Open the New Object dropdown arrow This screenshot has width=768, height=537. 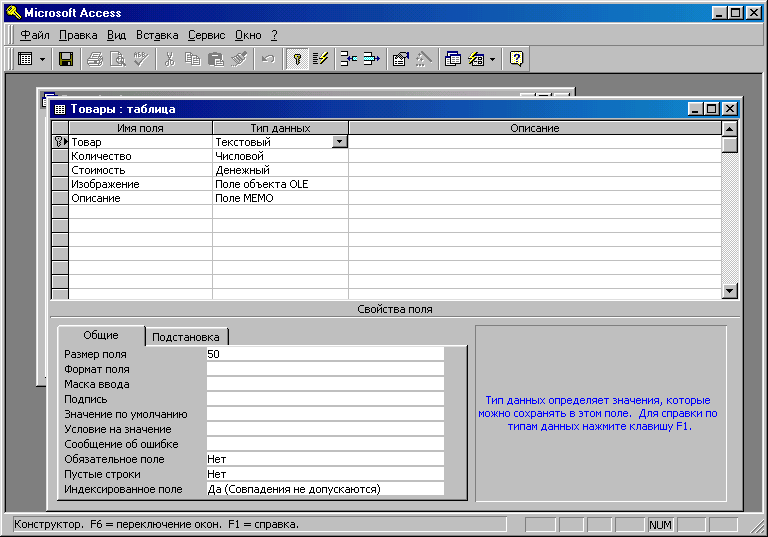[x=493, y=59]
